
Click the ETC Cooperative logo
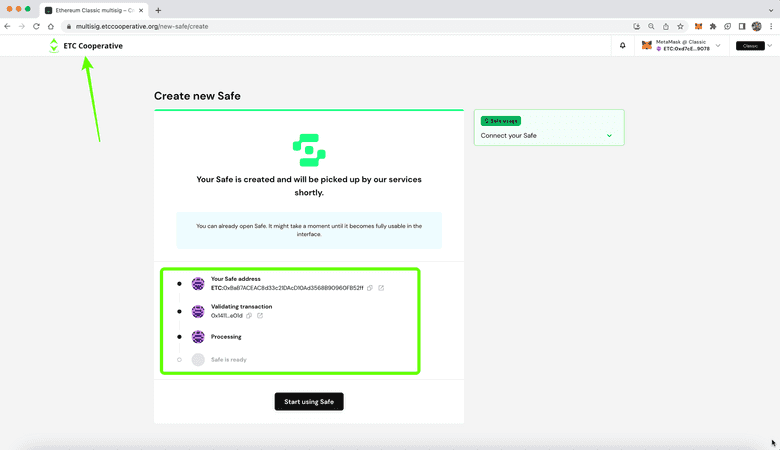coord(85,45)
